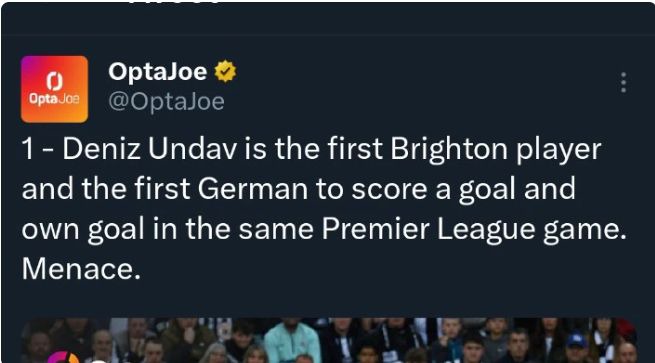Open the @OptaJoe handle link
This screenshot has height=363, width=655.
pyautogui.click(x=166, y=102)
